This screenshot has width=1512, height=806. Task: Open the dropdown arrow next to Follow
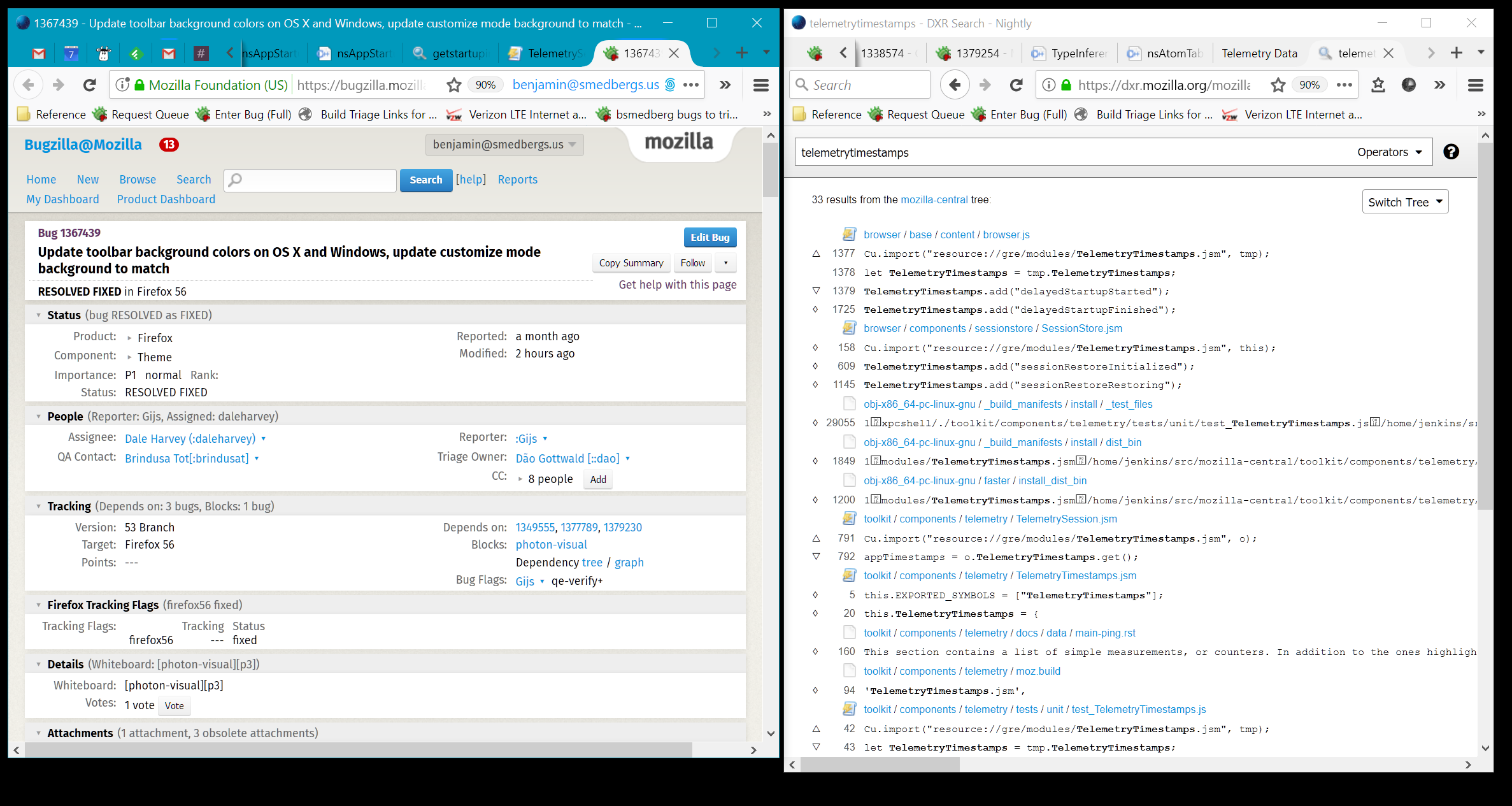point(725,263)
